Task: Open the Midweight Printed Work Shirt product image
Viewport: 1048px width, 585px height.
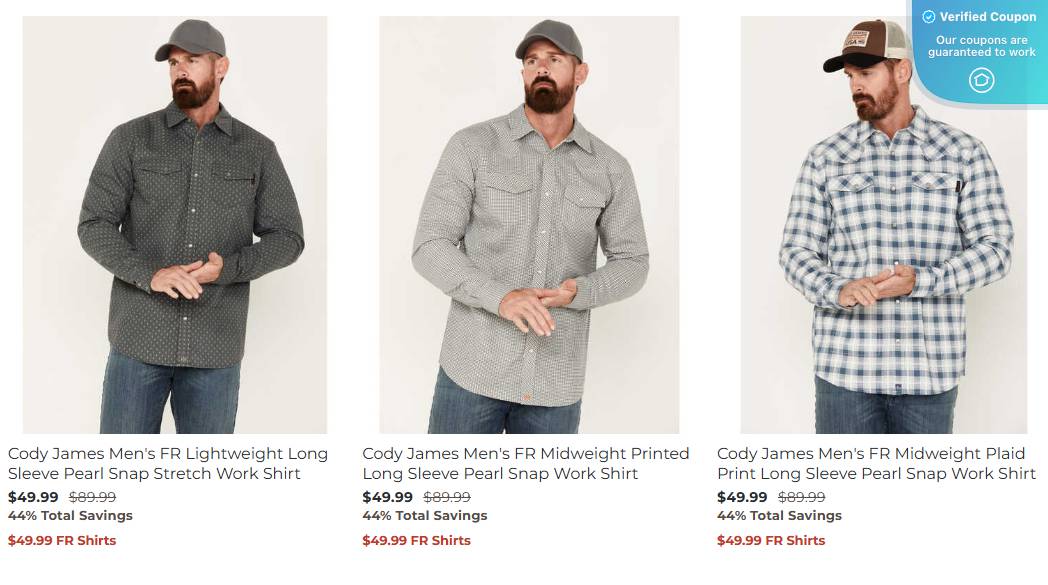Action: [529, 225]
